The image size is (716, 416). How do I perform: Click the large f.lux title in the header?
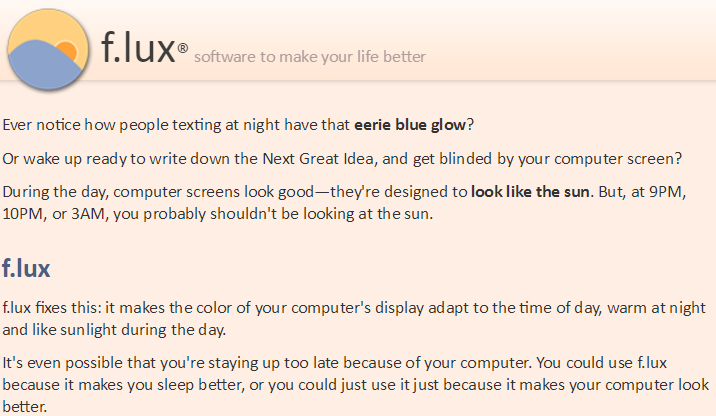[x=139, y=46]
